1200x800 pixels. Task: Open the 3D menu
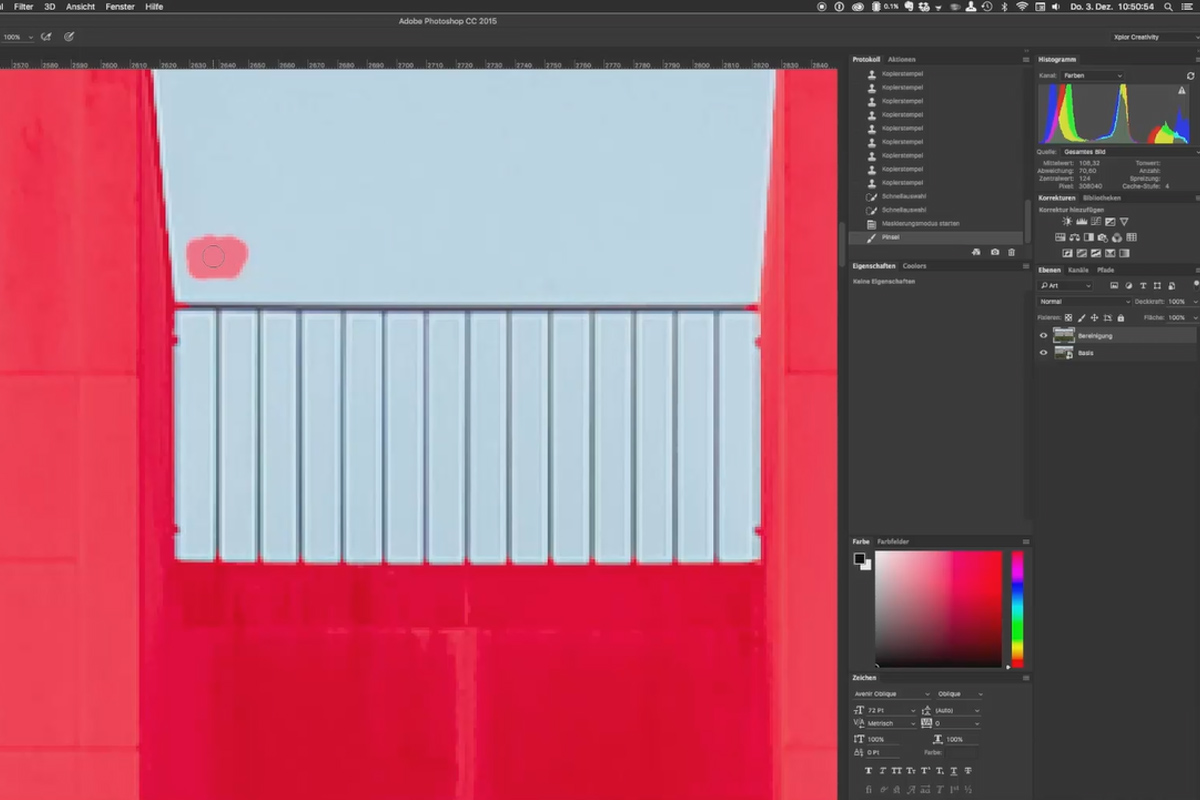pyautogui.click(x=49, y=6)
